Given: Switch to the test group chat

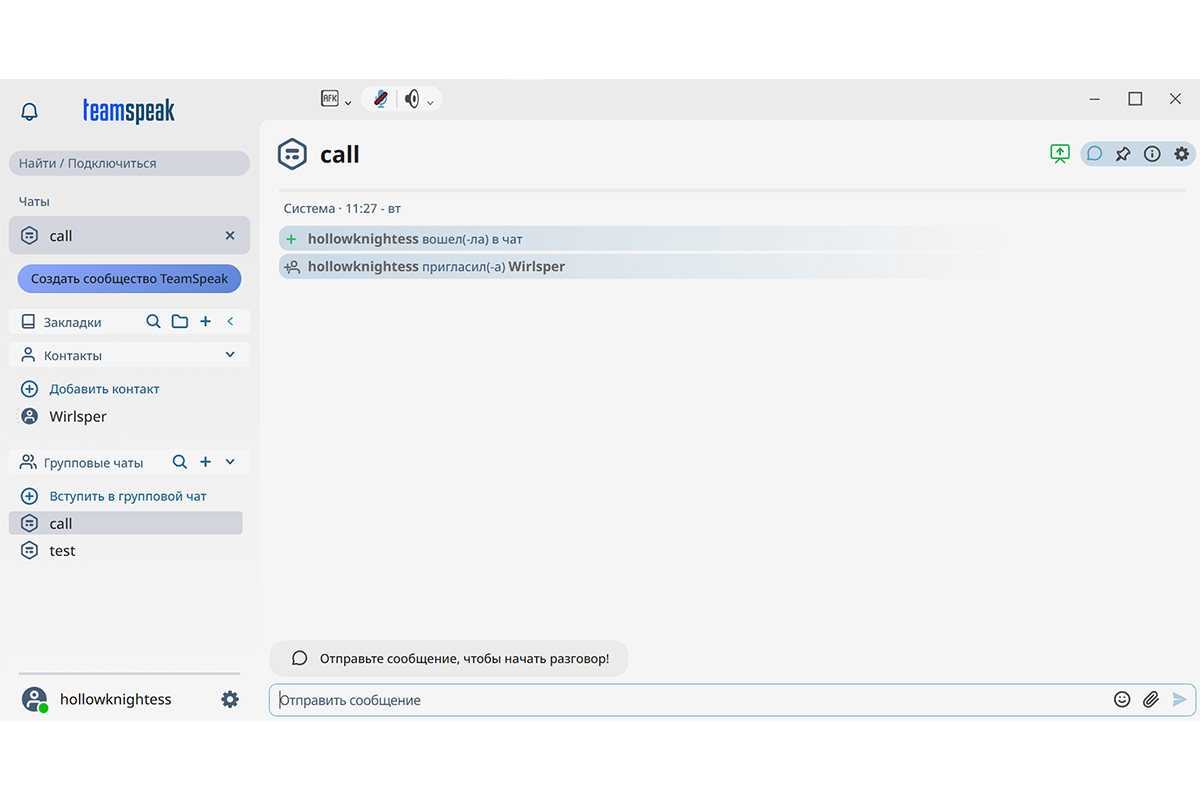Looking at the screenshot, I should point(61,550).
